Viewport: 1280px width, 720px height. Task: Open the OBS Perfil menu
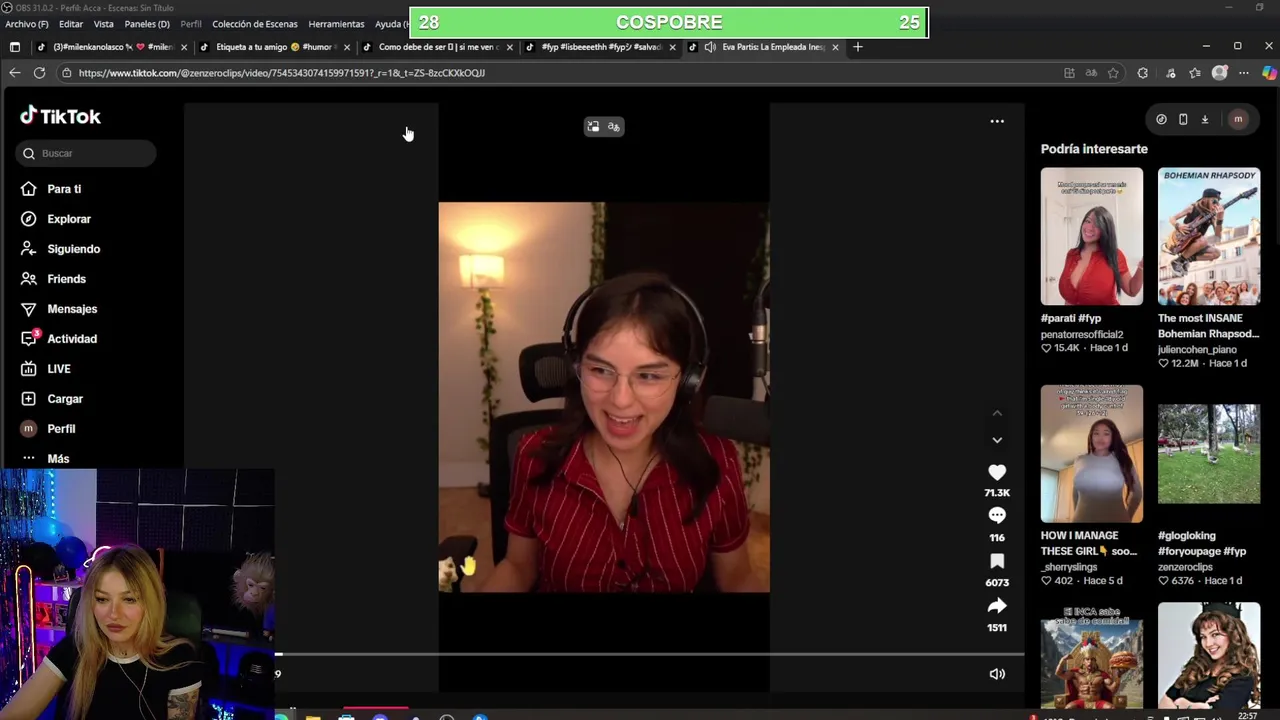[191, 24]
